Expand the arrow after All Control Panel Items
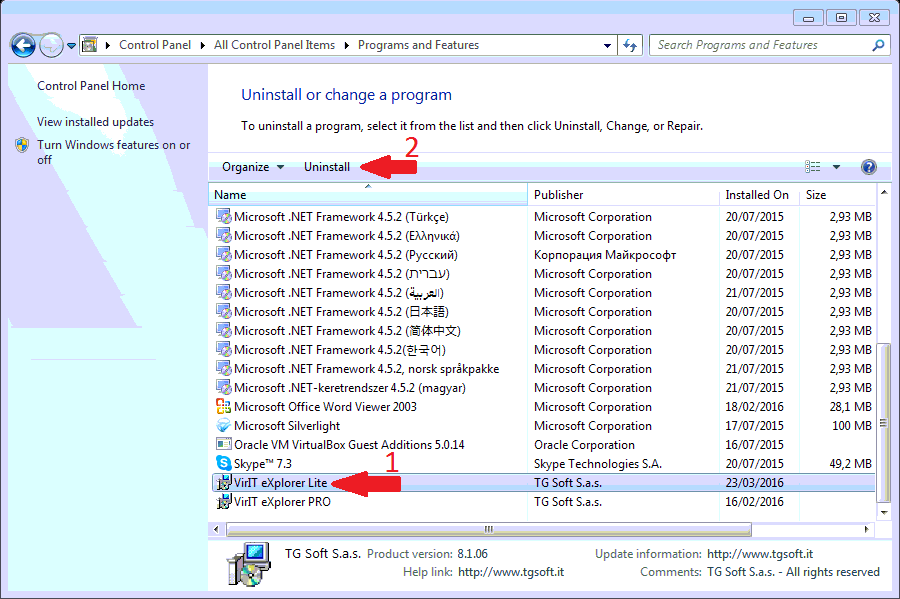Viewport: 900px width, 599px height. coord(347,45)
